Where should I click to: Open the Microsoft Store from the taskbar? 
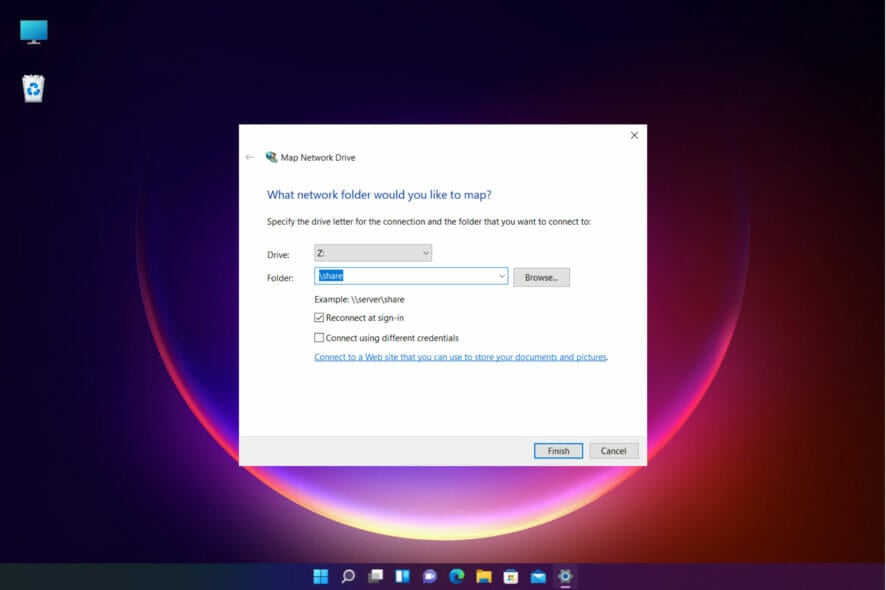512,576
